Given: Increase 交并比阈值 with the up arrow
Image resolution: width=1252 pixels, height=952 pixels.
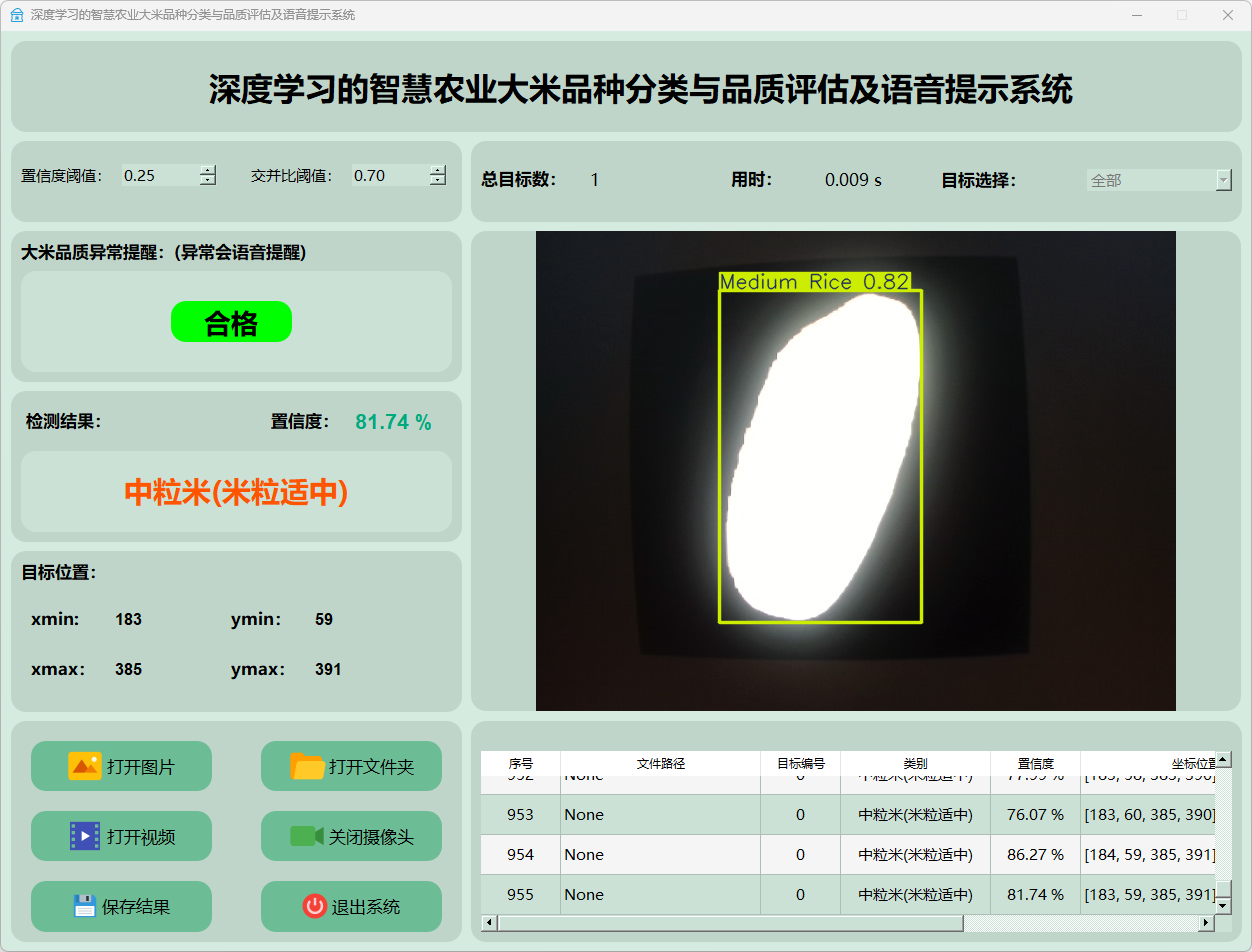Looking at the screenshot, I should (x=438, y=170).
